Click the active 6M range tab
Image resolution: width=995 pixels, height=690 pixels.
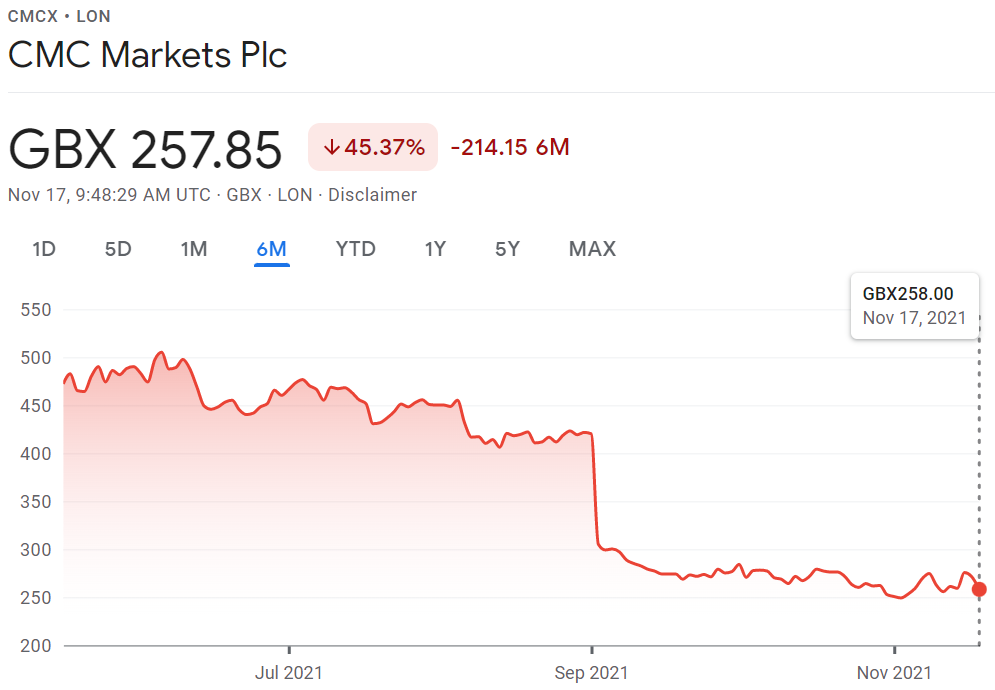(271, 249)
